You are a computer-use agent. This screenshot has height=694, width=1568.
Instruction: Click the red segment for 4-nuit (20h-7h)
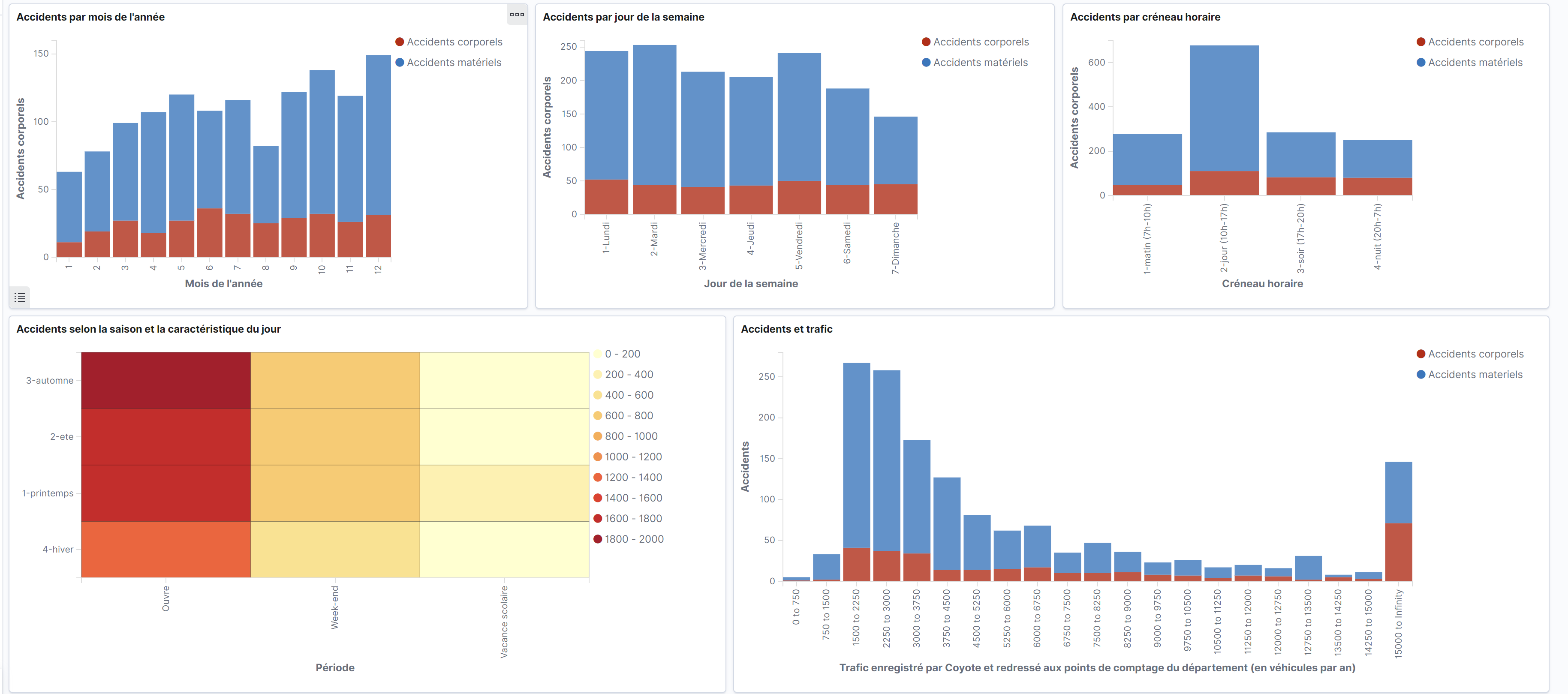pos(1378,186)
